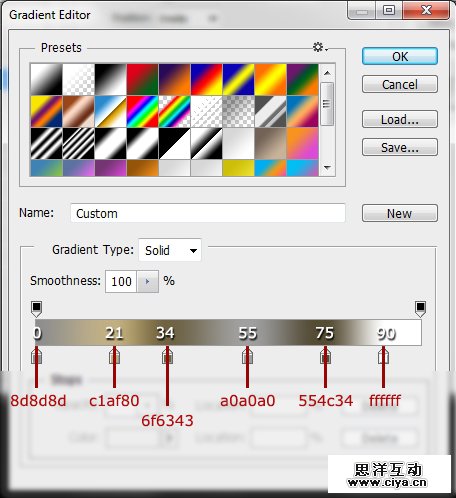The image size is (456, 498).
Task: Pick the transparent stripes gradient preset
Action: tap(206, 111)
